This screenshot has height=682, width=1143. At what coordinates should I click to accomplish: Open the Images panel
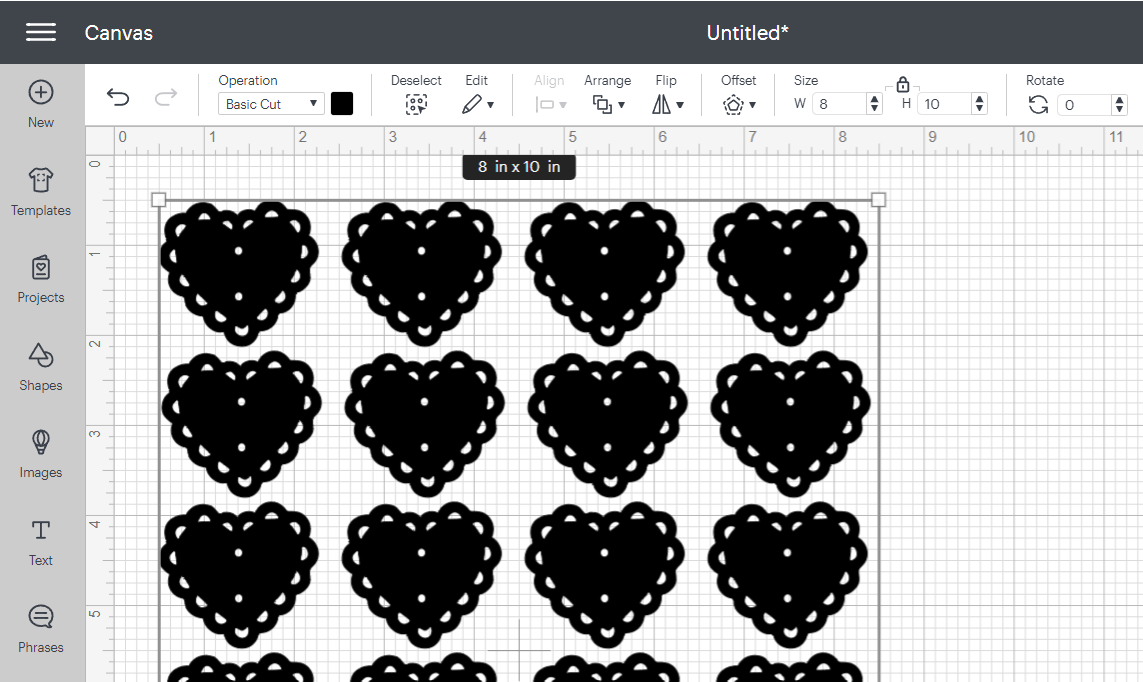41,455
